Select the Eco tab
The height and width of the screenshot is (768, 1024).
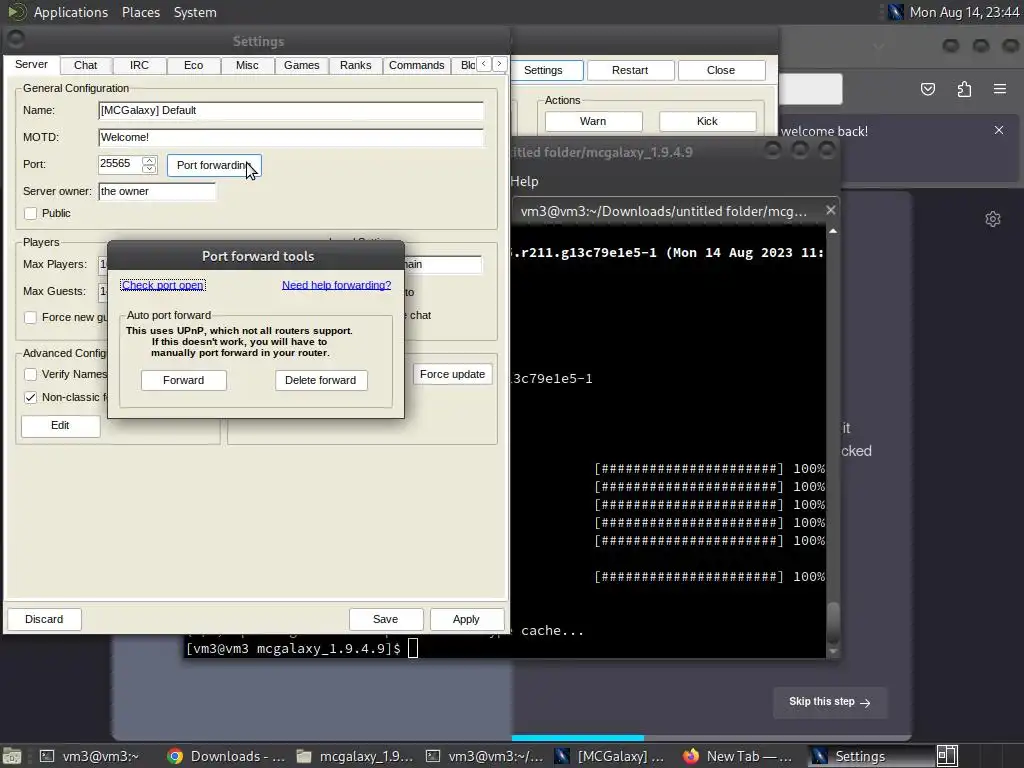[x=193, y=65]
